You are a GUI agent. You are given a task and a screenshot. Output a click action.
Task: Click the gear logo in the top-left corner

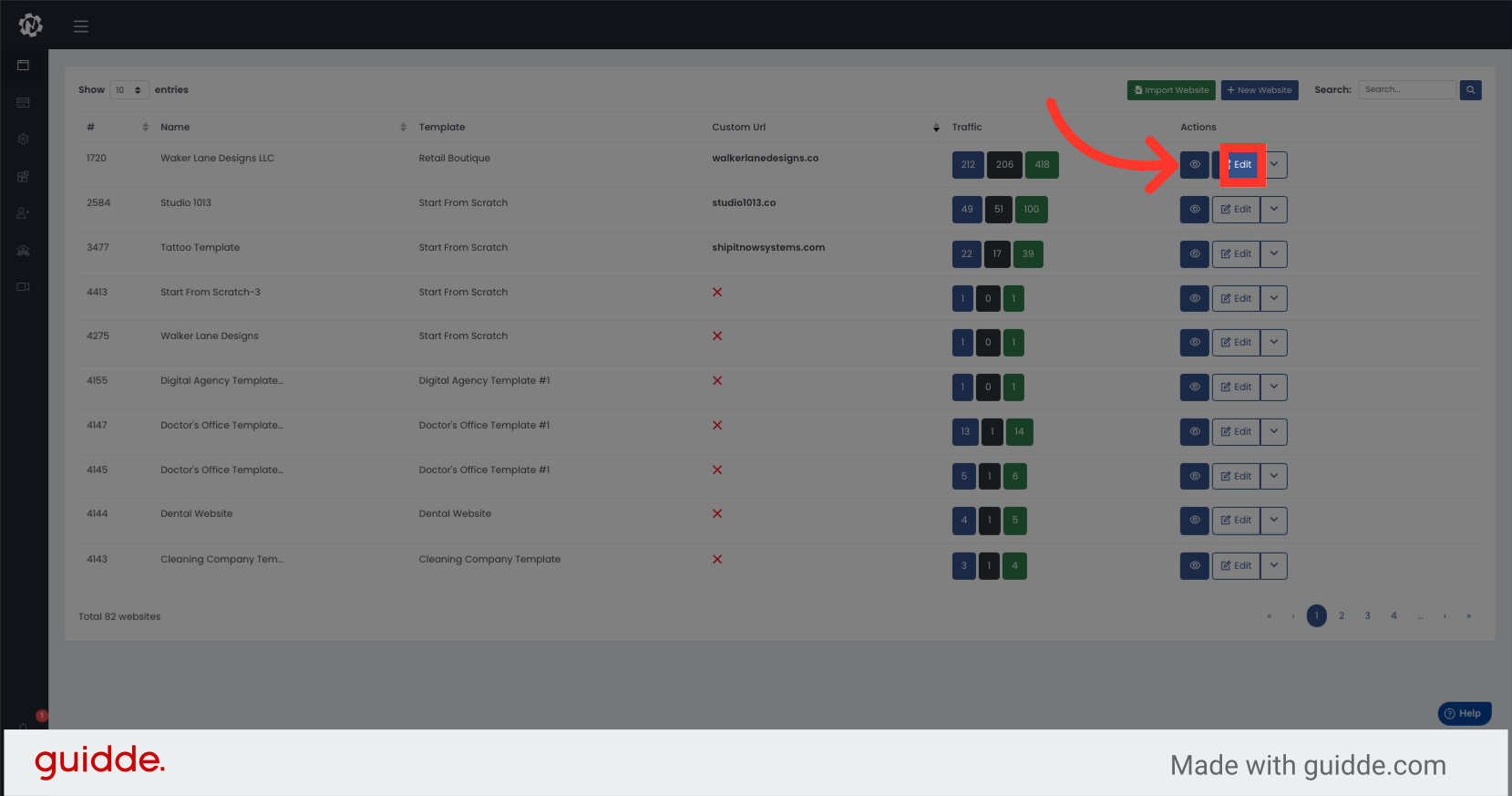(x=30, y=26)
